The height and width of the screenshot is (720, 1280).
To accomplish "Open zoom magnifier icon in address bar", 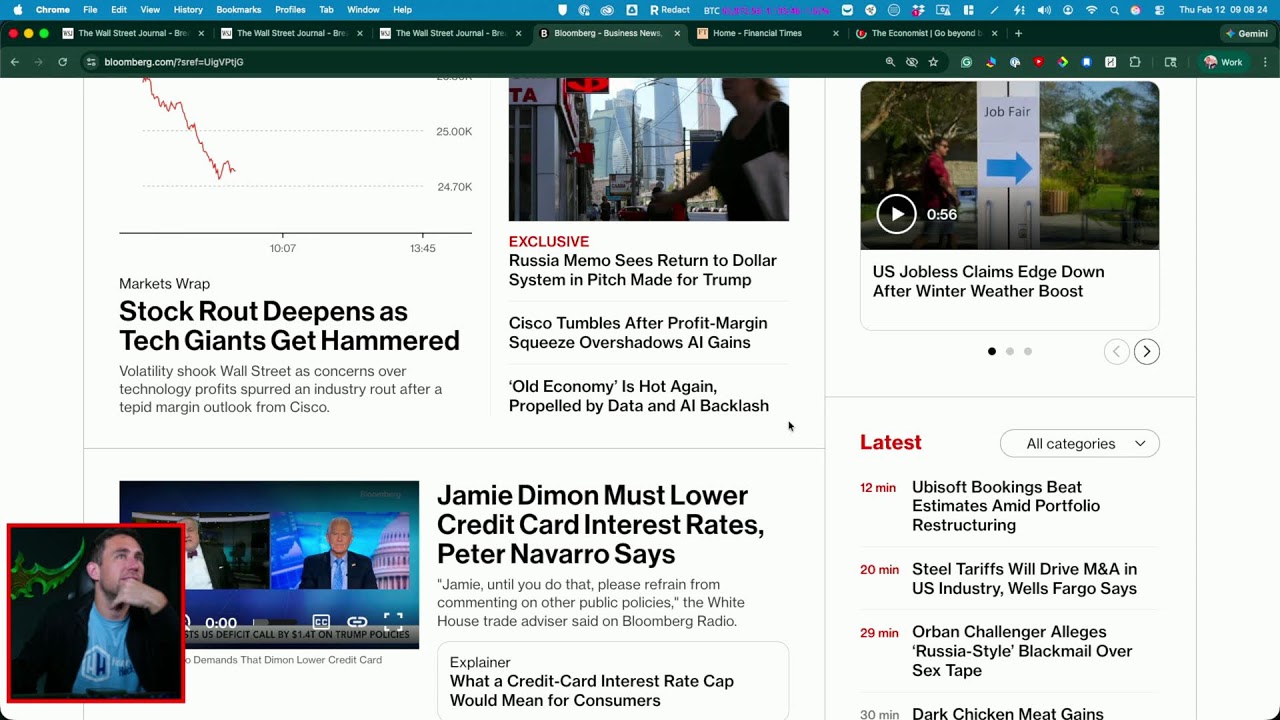I will (x=890, y=62).
